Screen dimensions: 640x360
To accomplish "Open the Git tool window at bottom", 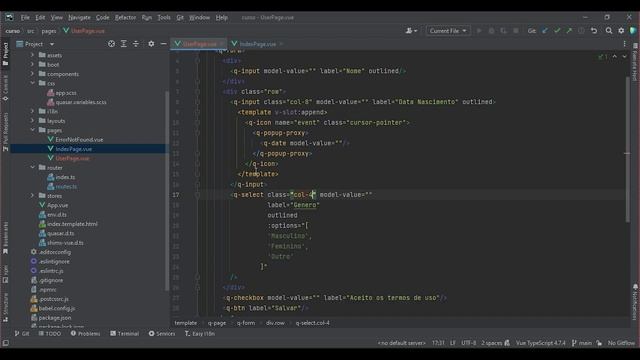I will click(x=22, y=333).
